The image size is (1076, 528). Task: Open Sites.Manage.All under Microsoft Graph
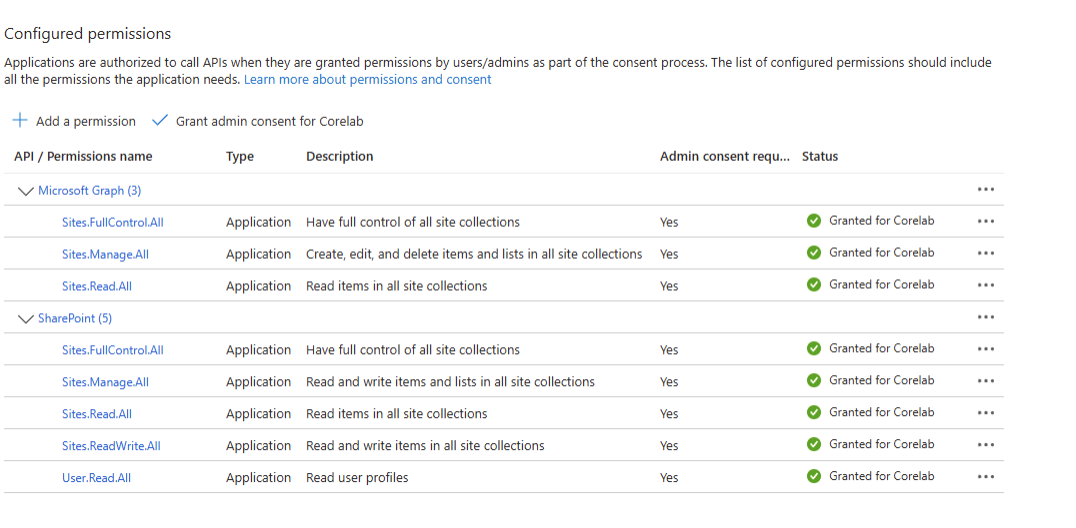tap(105, 254)
